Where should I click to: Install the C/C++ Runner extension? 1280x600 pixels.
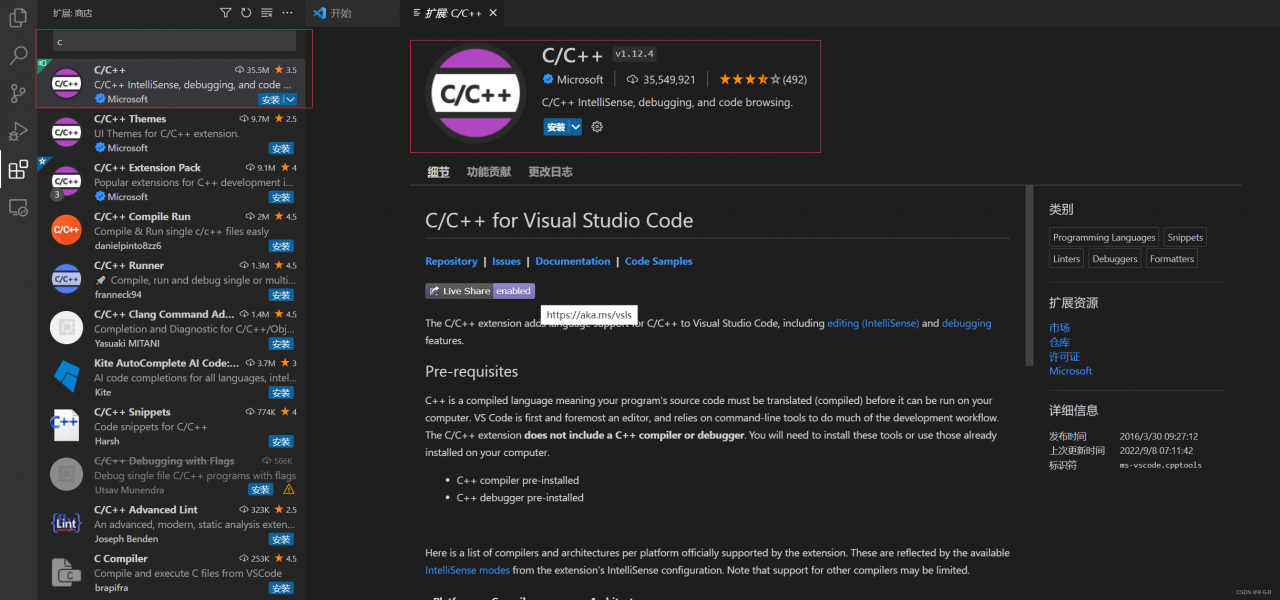pos(281,296)
